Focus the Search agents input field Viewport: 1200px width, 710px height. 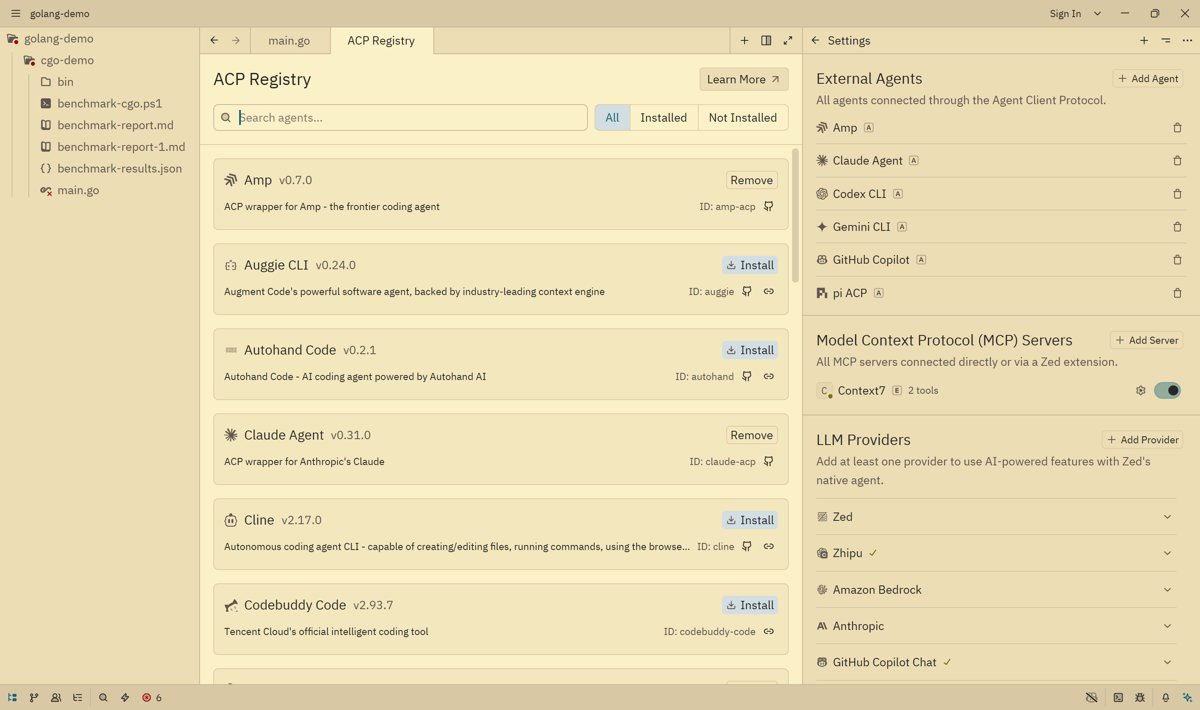point(410,118)
